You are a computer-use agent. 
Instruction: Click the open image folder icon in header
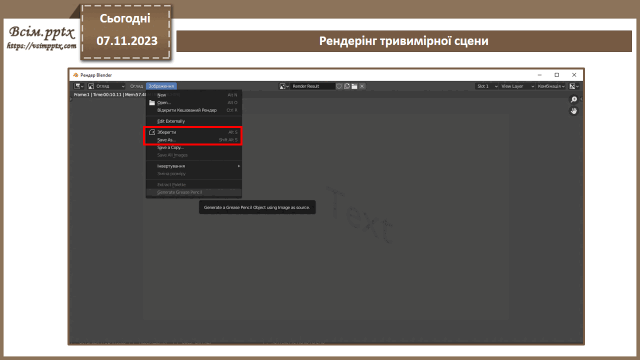[354, 86]
